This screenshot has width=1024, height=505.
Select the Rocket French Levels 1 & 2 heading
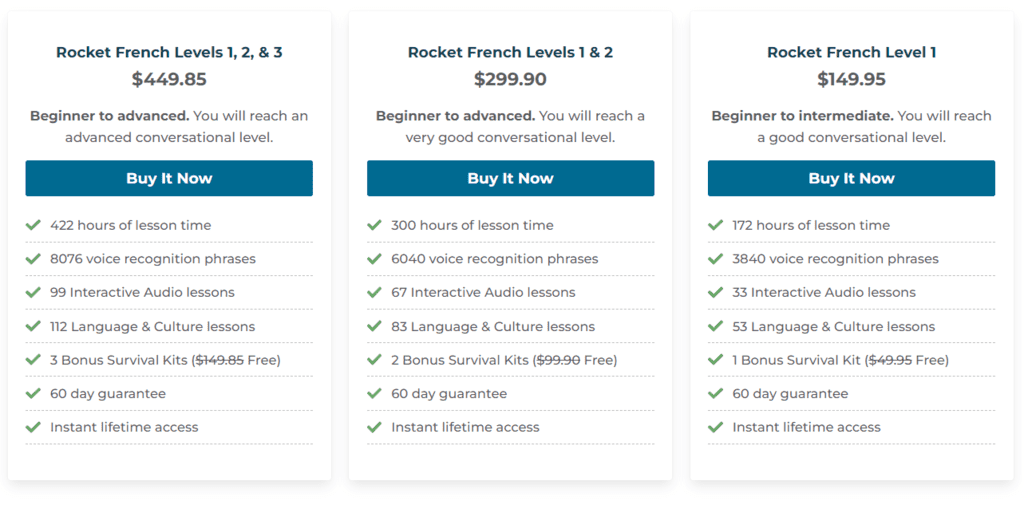510,52
